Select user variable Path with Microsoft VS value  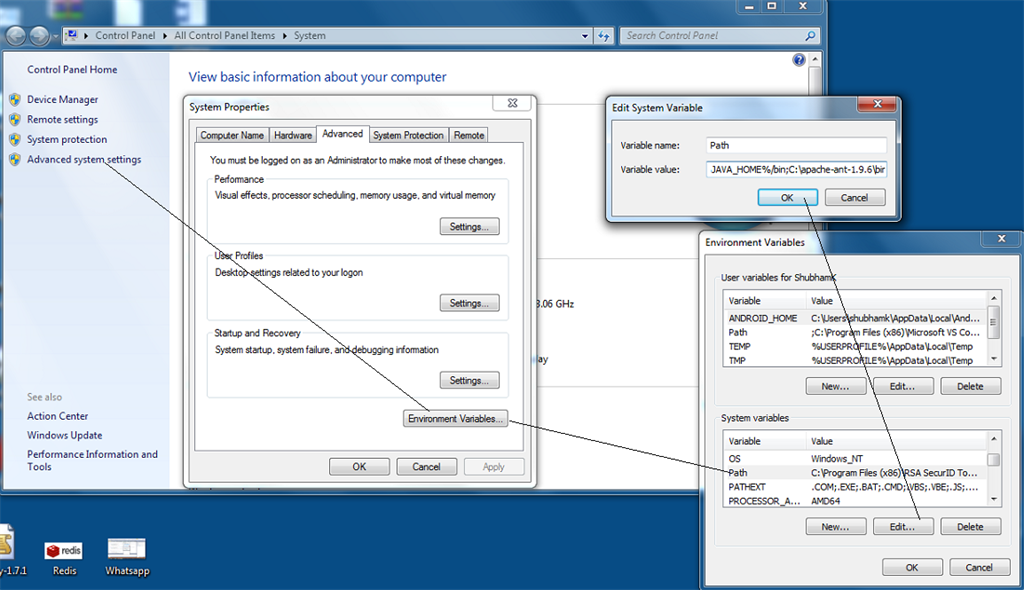(x=854, y=333)
